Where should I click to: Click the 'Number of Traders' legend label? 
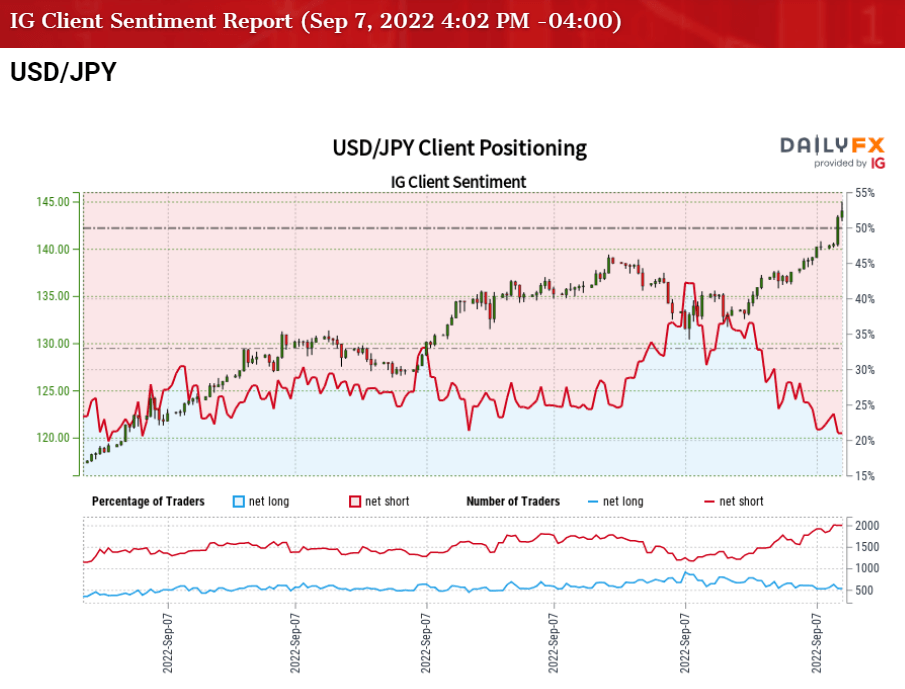pos(513,501)
